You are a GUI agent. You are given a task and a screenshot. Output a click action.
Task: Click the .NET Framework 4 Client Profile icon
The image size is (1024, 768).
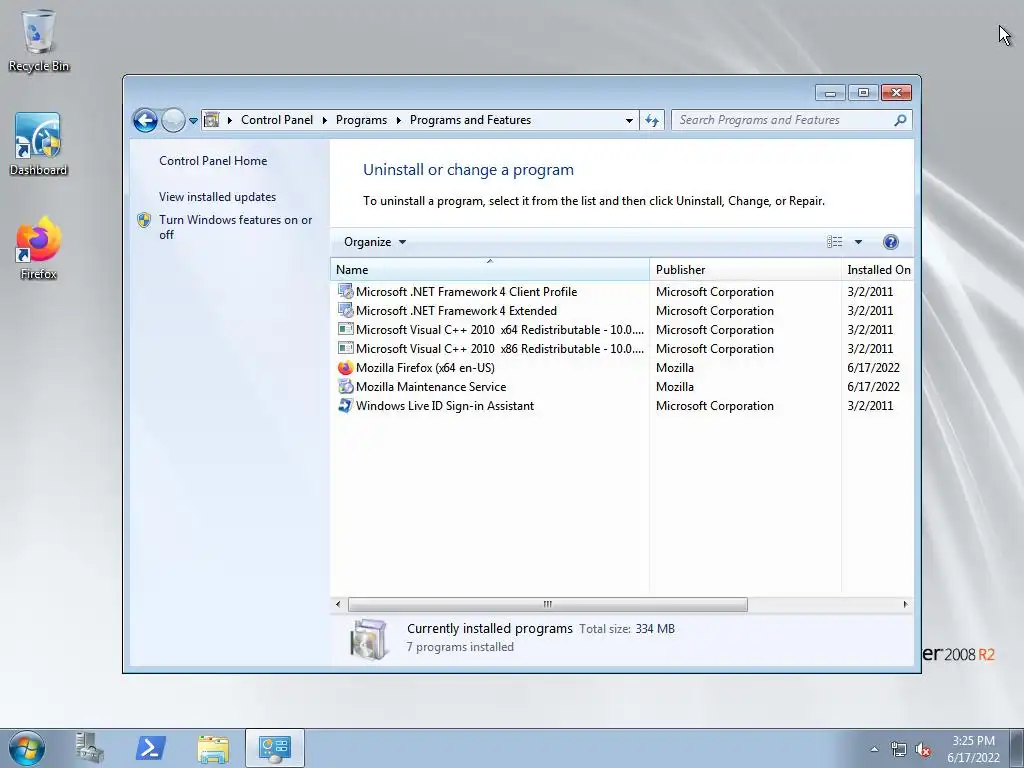[x=345, y=291]
